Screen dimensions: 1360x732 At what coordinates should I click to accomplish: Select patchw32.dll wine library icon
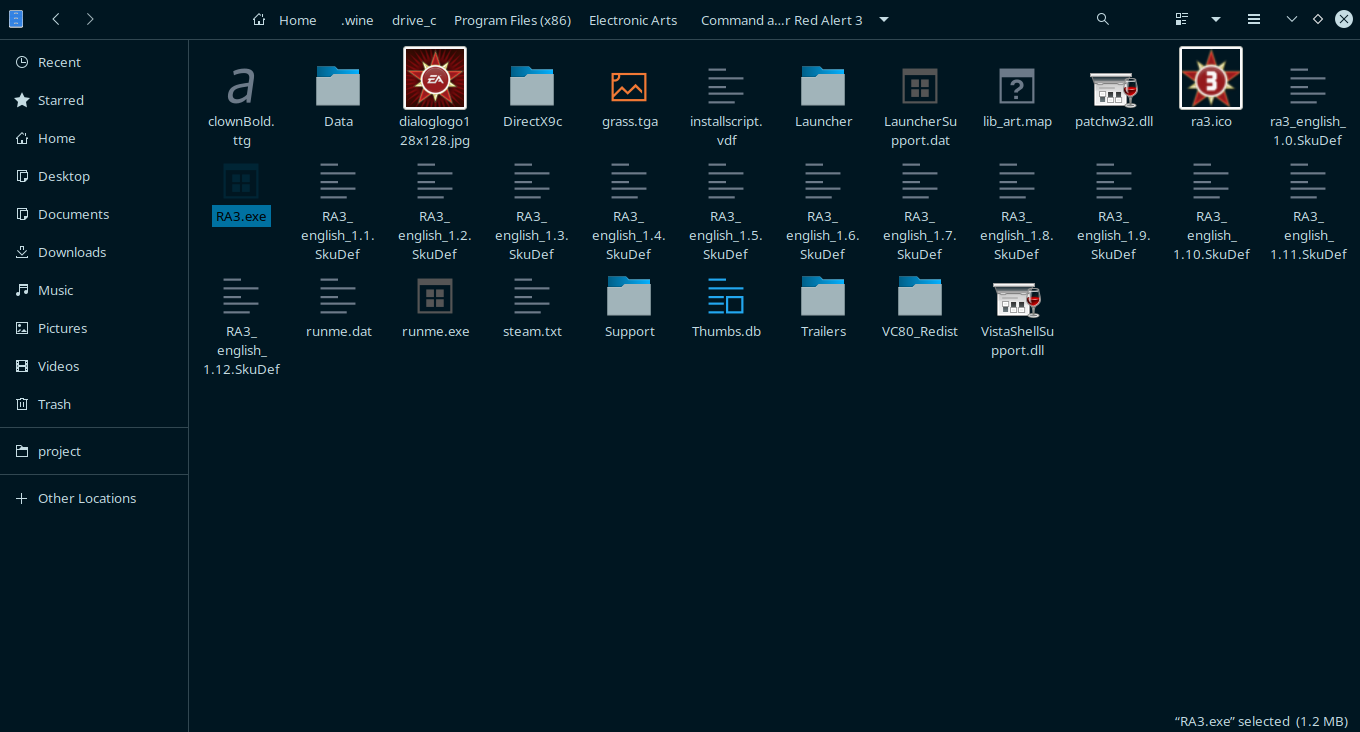coord(1114,88)
